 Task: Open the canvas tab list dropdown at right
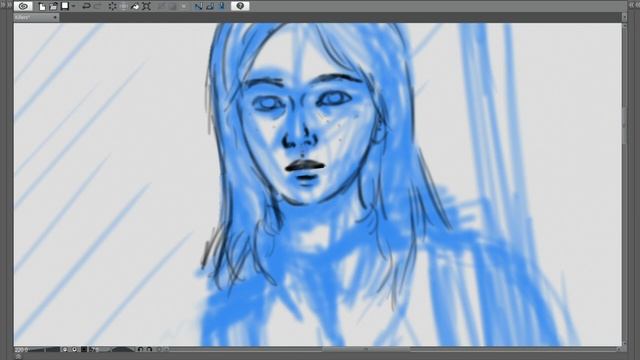[x=624, y=17]
